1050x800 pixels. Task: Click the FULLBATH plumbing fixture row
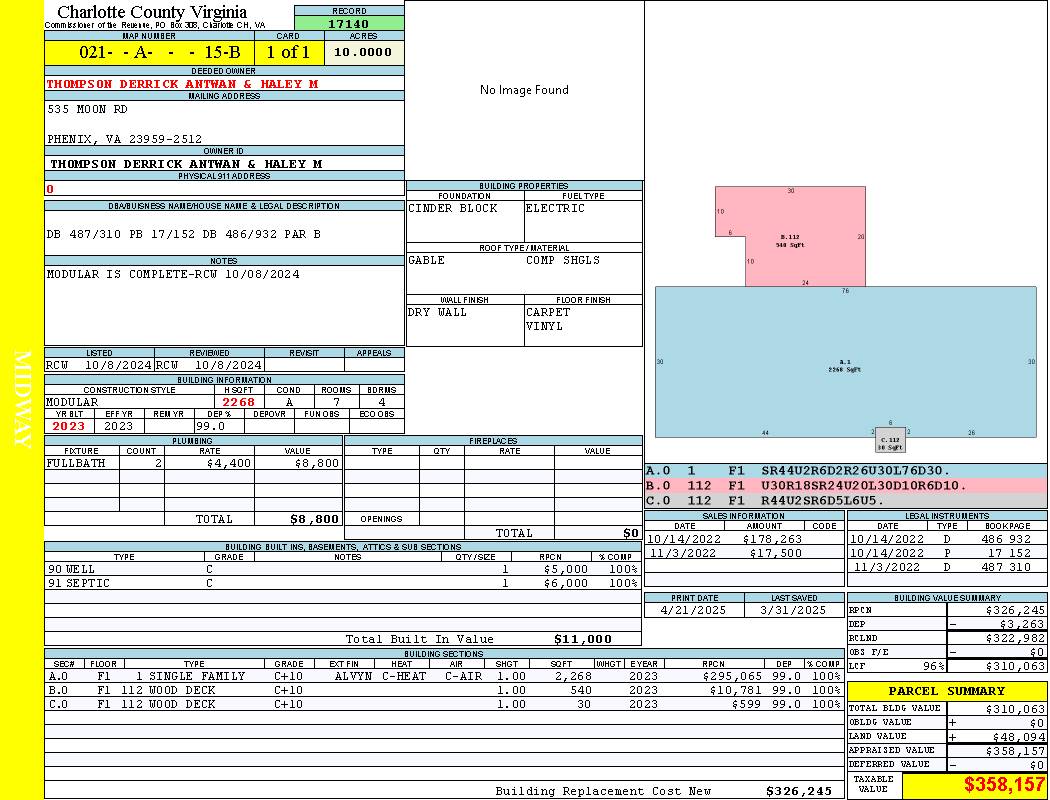tap(194, 463)
